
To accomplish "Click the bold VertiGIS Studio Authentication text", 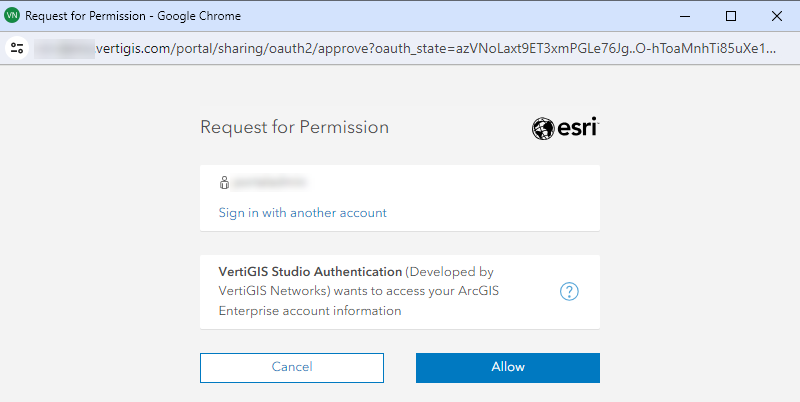I will click(310, 272).
